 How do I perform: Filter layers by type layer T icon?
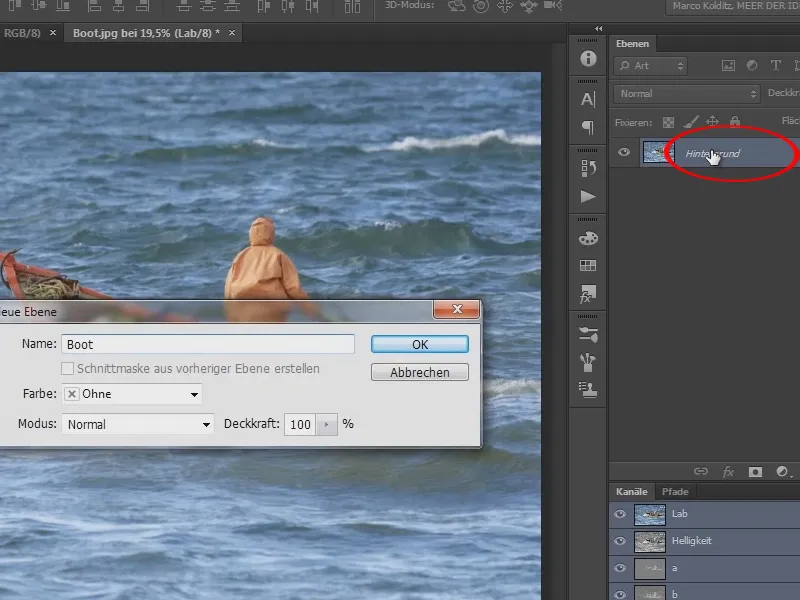(776, 65)
